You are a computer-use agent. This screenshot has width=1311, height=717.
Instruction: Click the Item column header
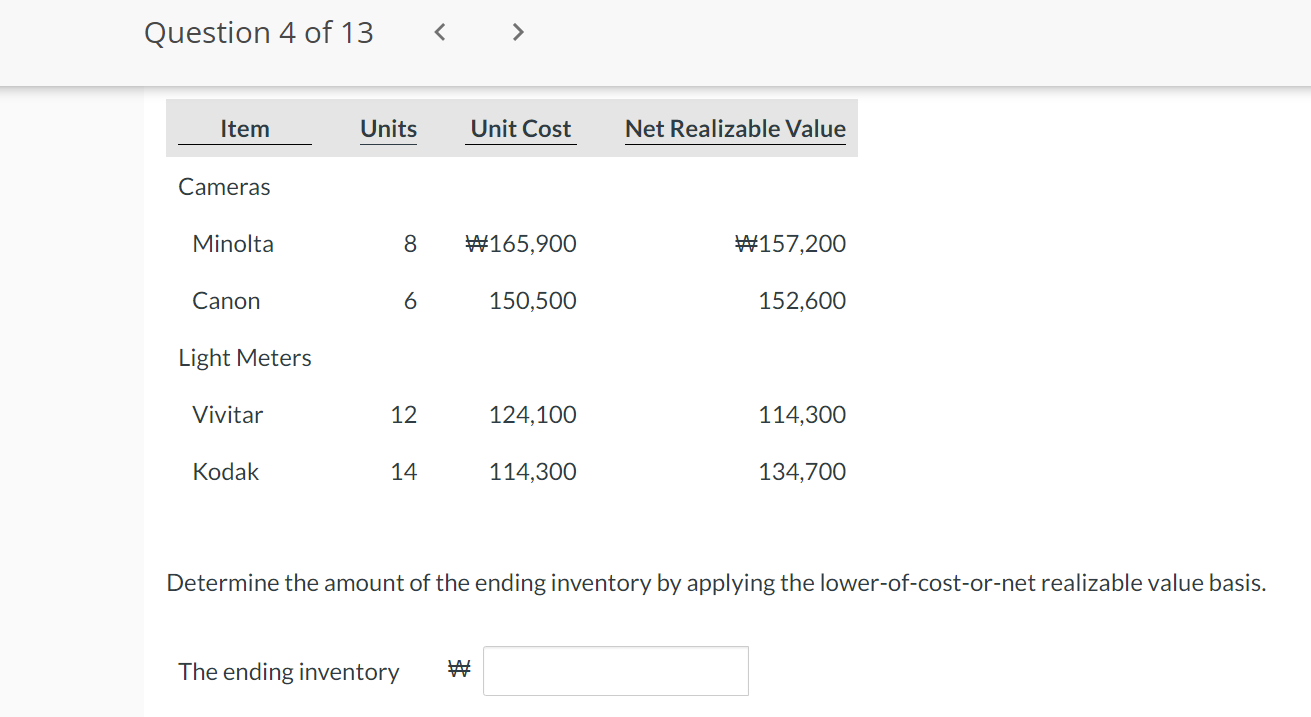245,129
